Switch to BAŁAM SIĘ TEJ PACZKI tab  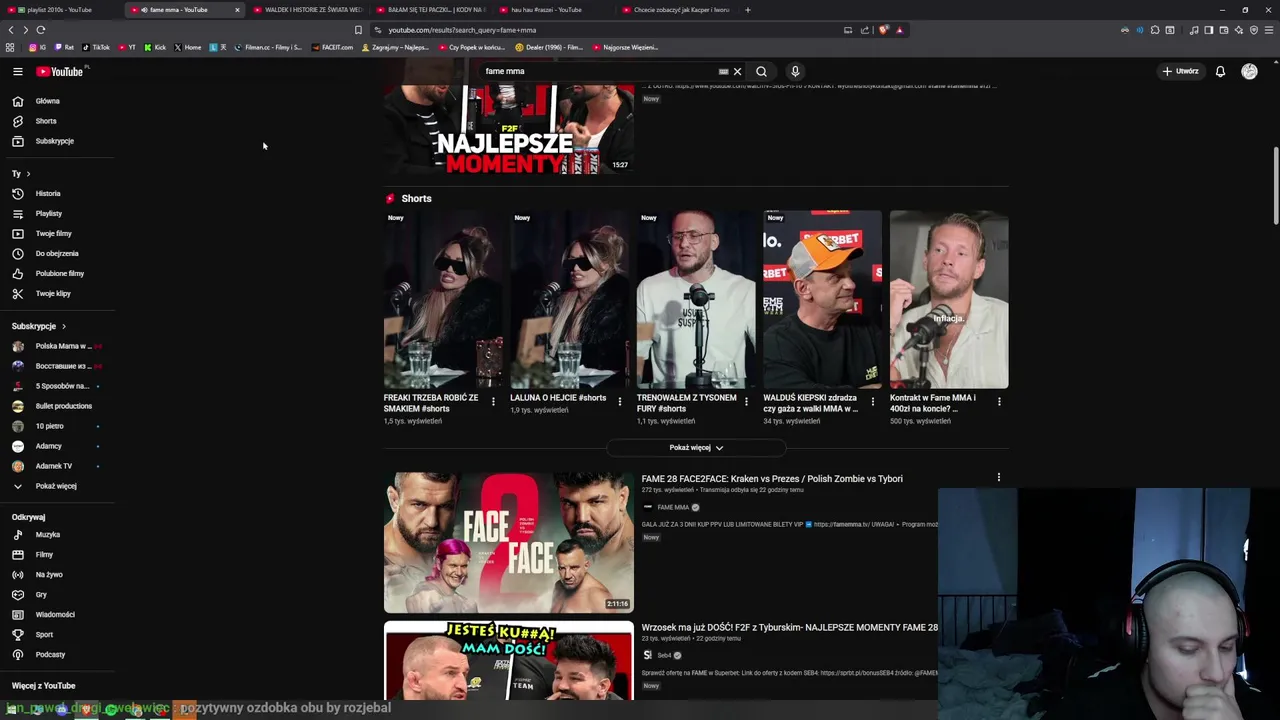click(x=432, y=10)
